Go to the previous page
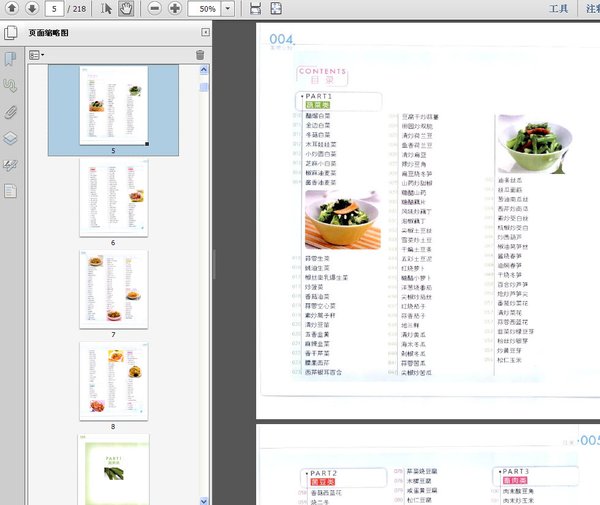This screenshot has height=505, width=600. pos(10,9)
